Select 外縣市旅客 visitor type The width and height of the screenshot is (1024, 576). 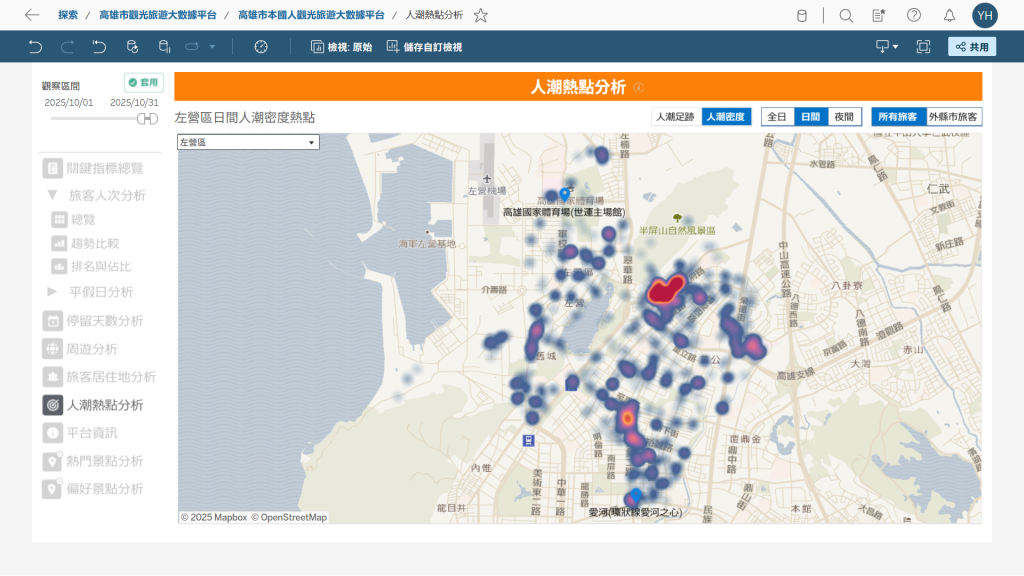(x=954, y=117)
